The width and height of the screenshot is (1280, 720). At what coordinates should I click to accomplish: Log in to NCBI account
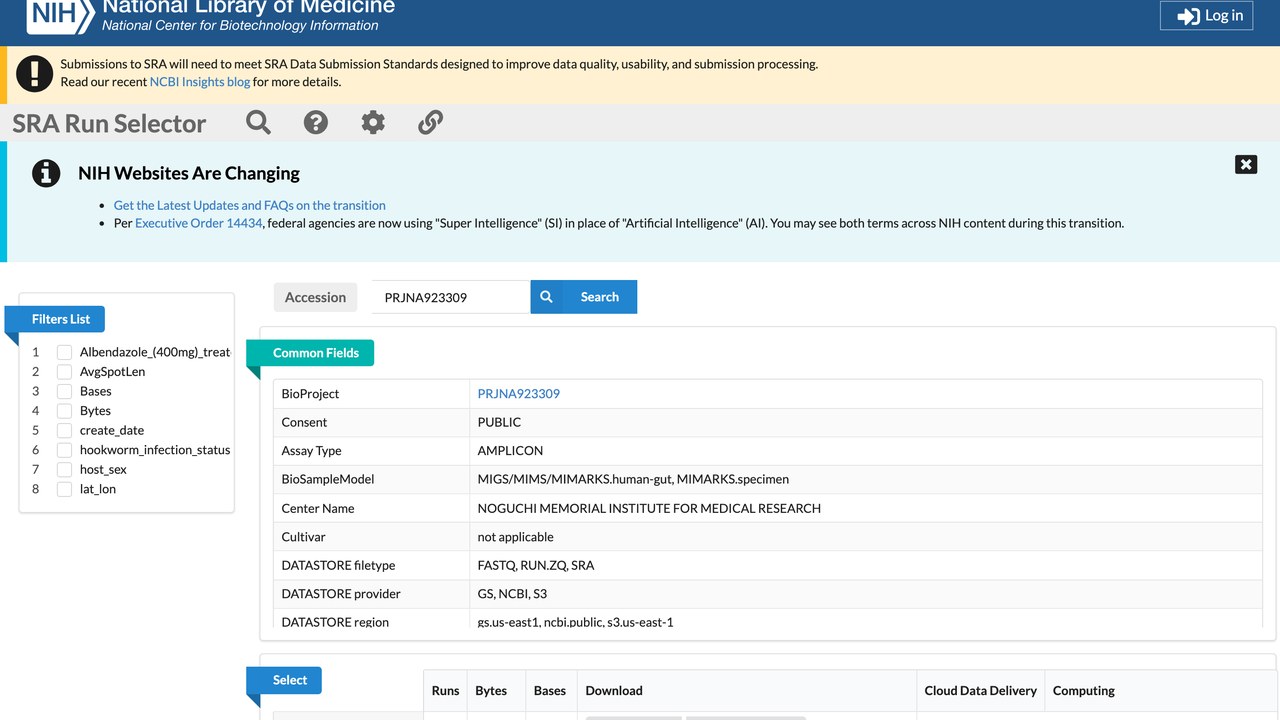(x=1206, y=15)
